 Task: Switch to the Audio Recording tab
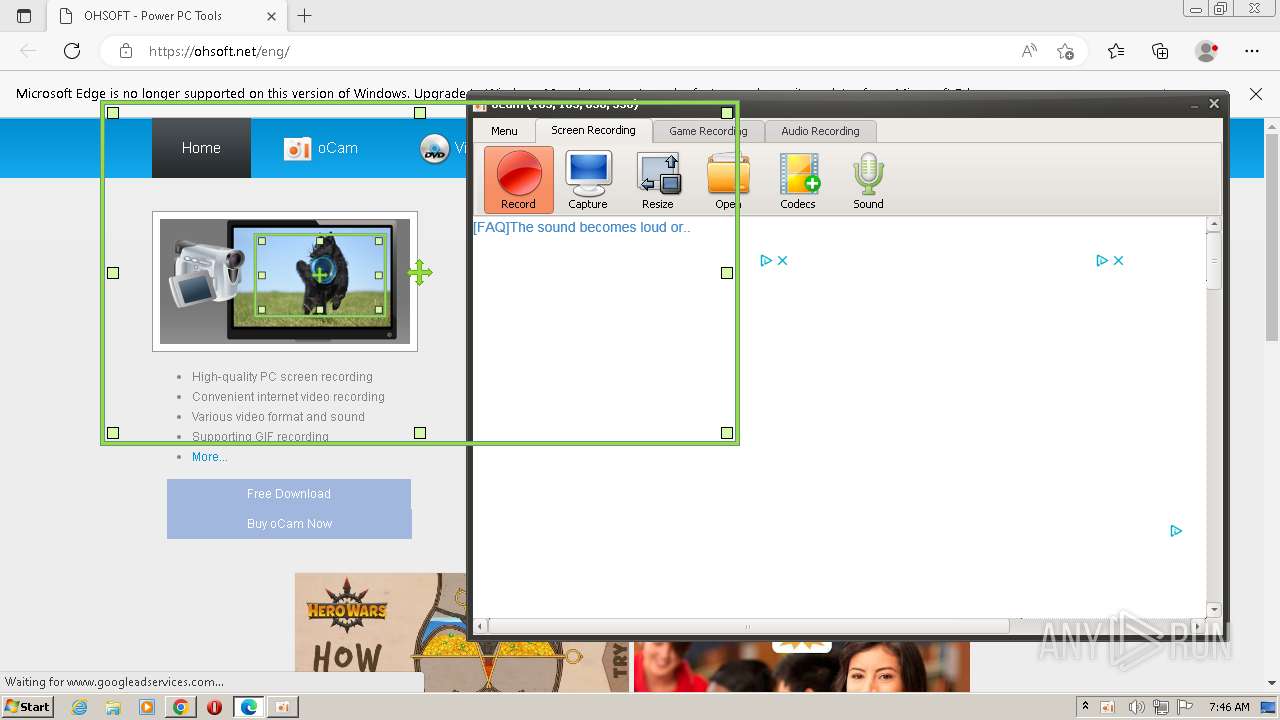tap(820, 131)
